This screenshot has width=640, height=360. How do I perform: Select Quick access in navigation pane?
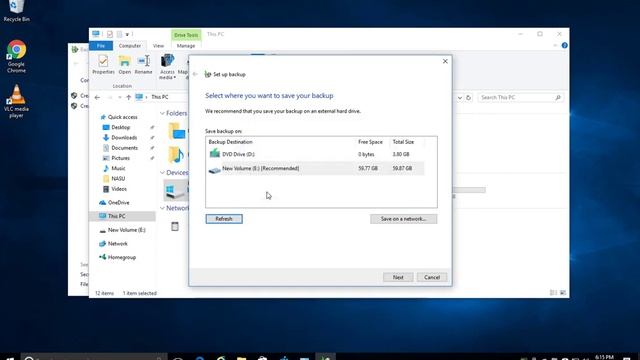point(122,117)
